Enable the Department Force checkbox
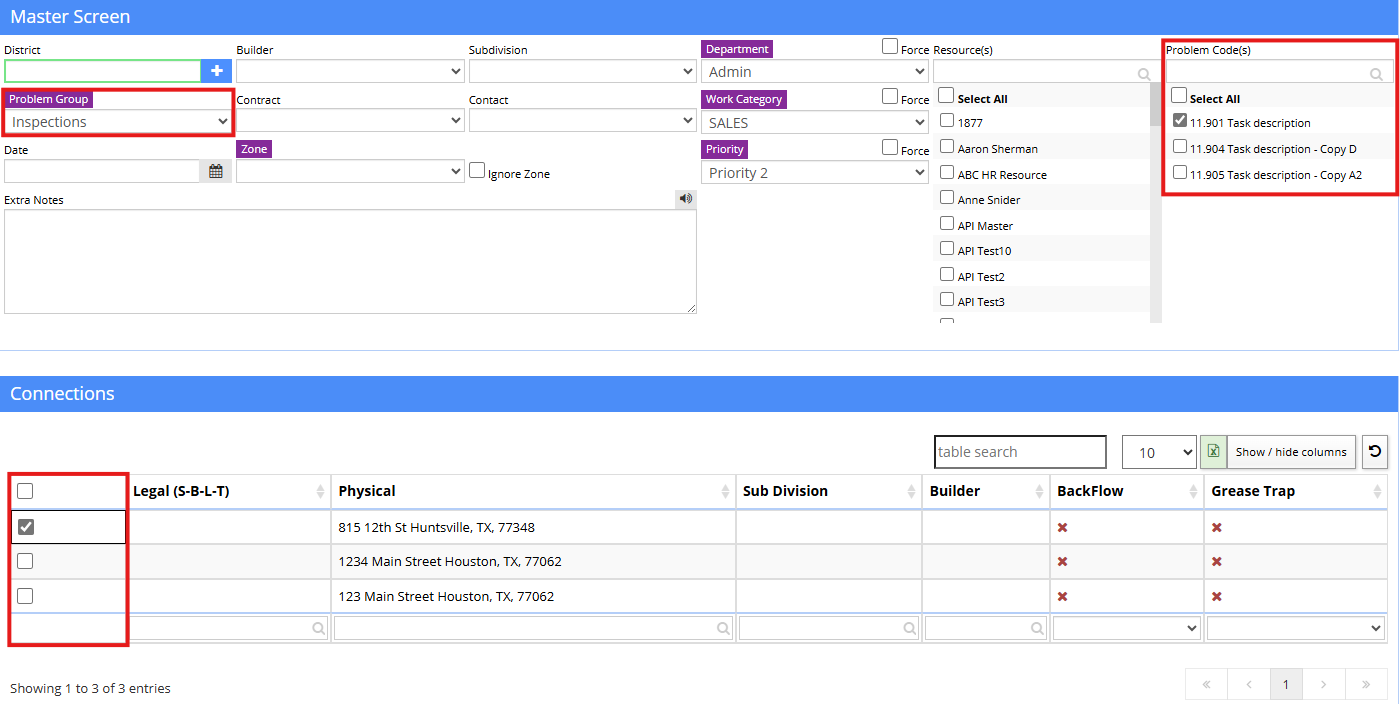 coord(889,46)
